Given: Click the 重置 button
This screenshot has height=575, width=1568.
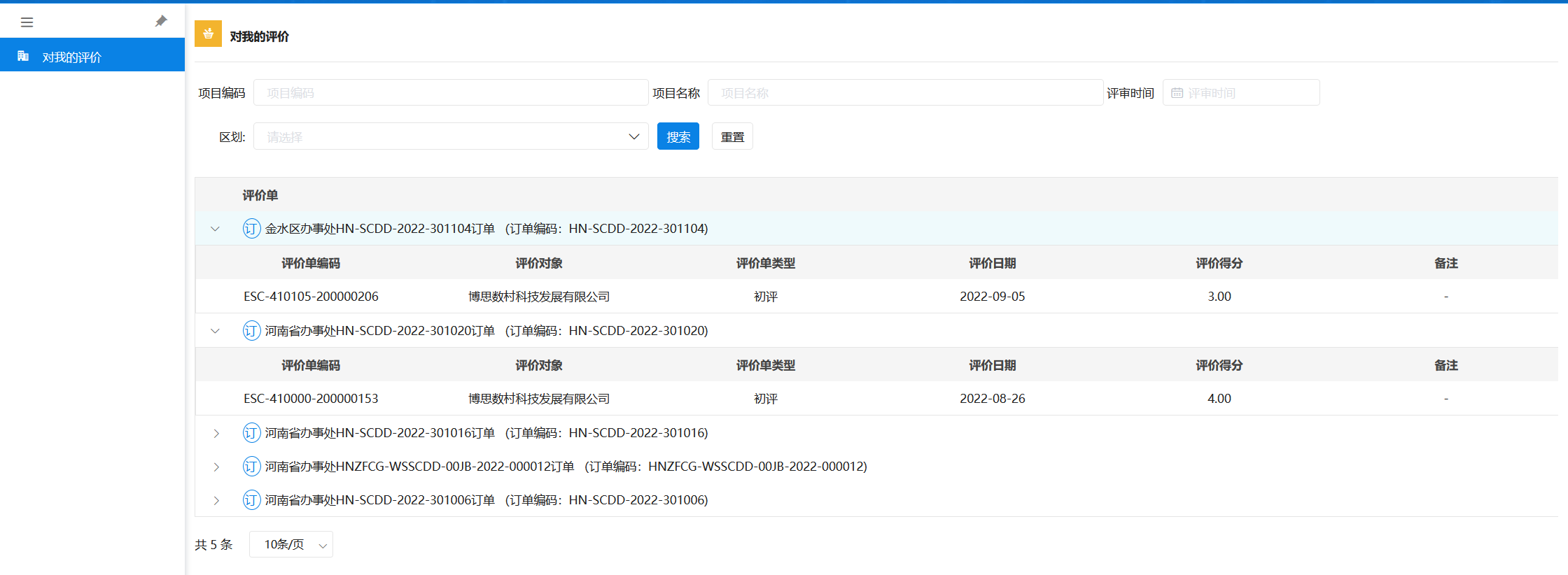Looking at the screenshot, I should coord(732,136).
